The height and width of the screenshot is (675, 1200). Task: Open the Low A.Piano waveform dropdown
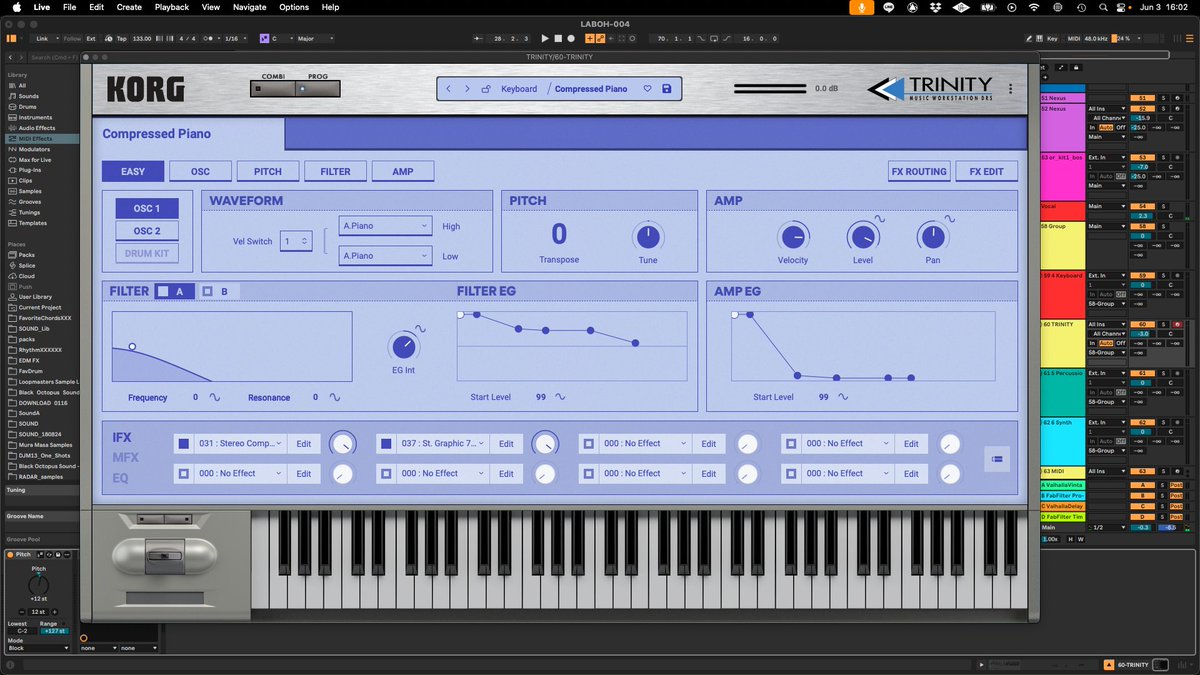click(x=385, y=256)
